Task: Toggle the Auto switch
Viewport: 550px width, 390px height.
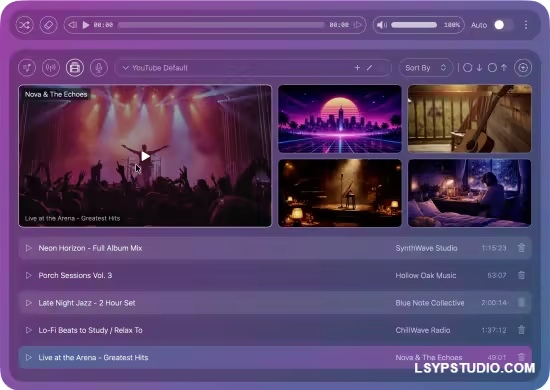Action: tap(502, 25)
